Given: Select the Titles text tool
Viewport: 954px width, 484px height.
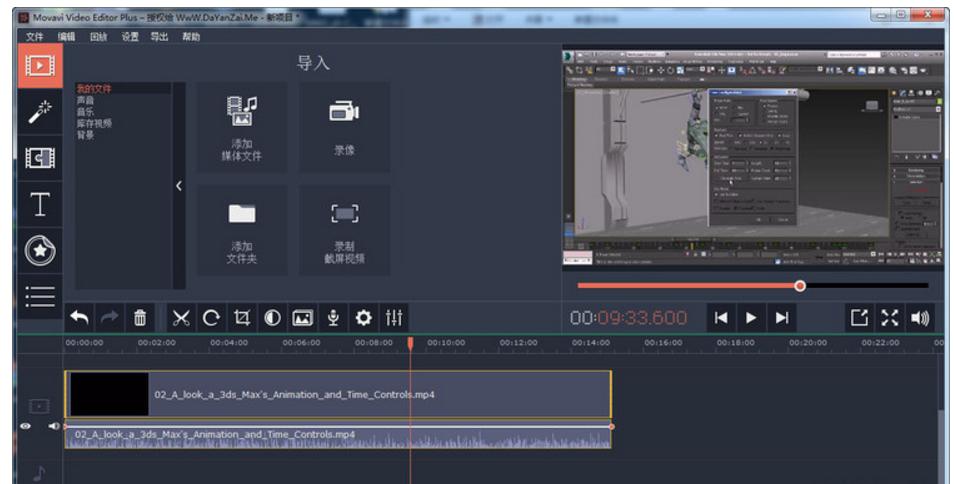Looking at the screenshot, I should coord(39,204).
